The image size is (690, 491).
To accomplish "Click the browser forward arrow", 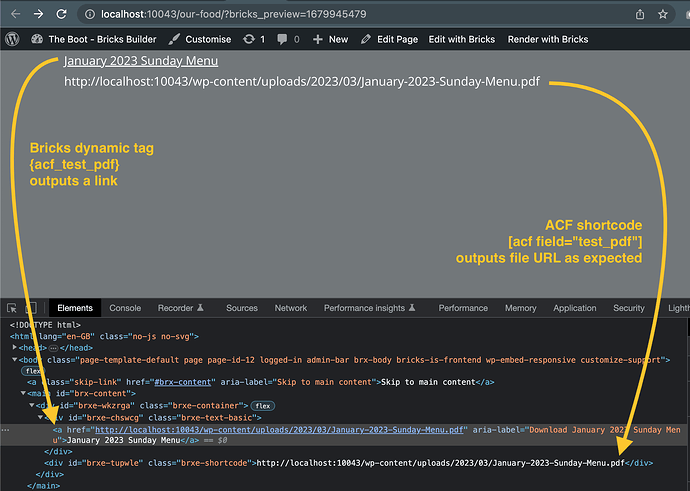I will (39, 14).
